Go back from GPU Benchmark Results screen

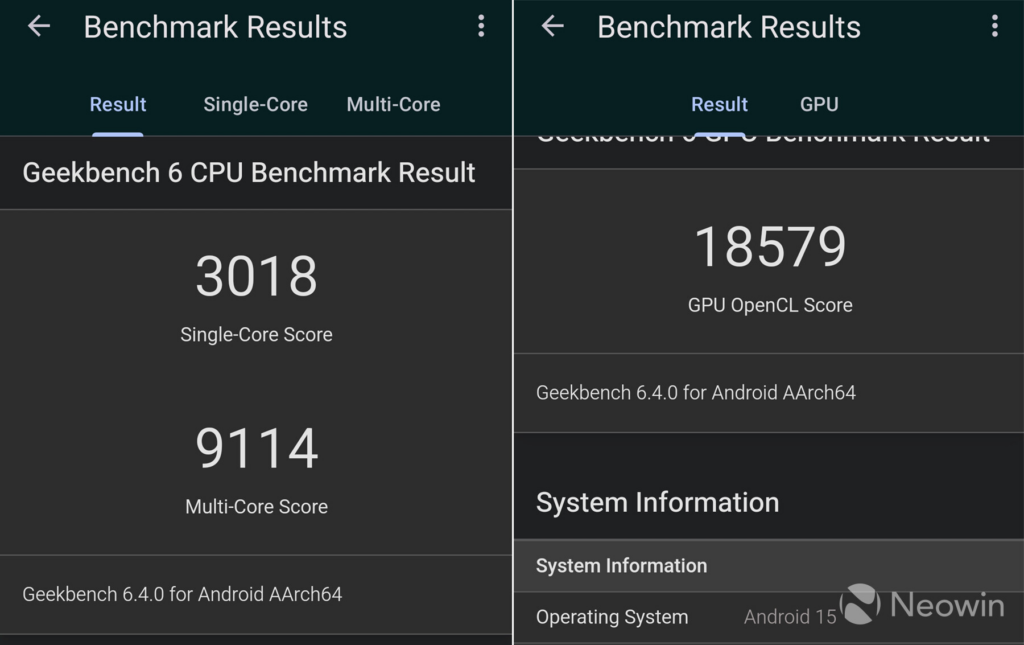pyautogui.click(x=552, y=27)
